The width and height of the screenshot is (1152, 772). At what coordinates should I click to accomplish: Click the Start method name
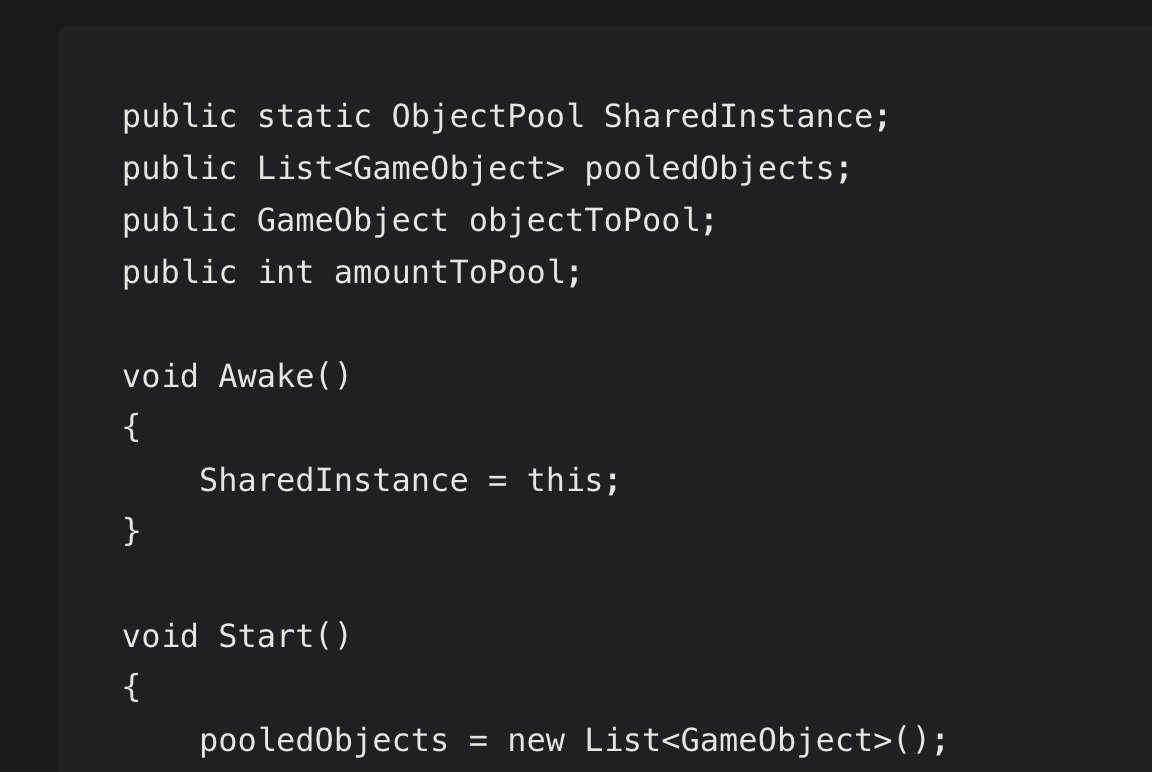(x=266, y=636)
